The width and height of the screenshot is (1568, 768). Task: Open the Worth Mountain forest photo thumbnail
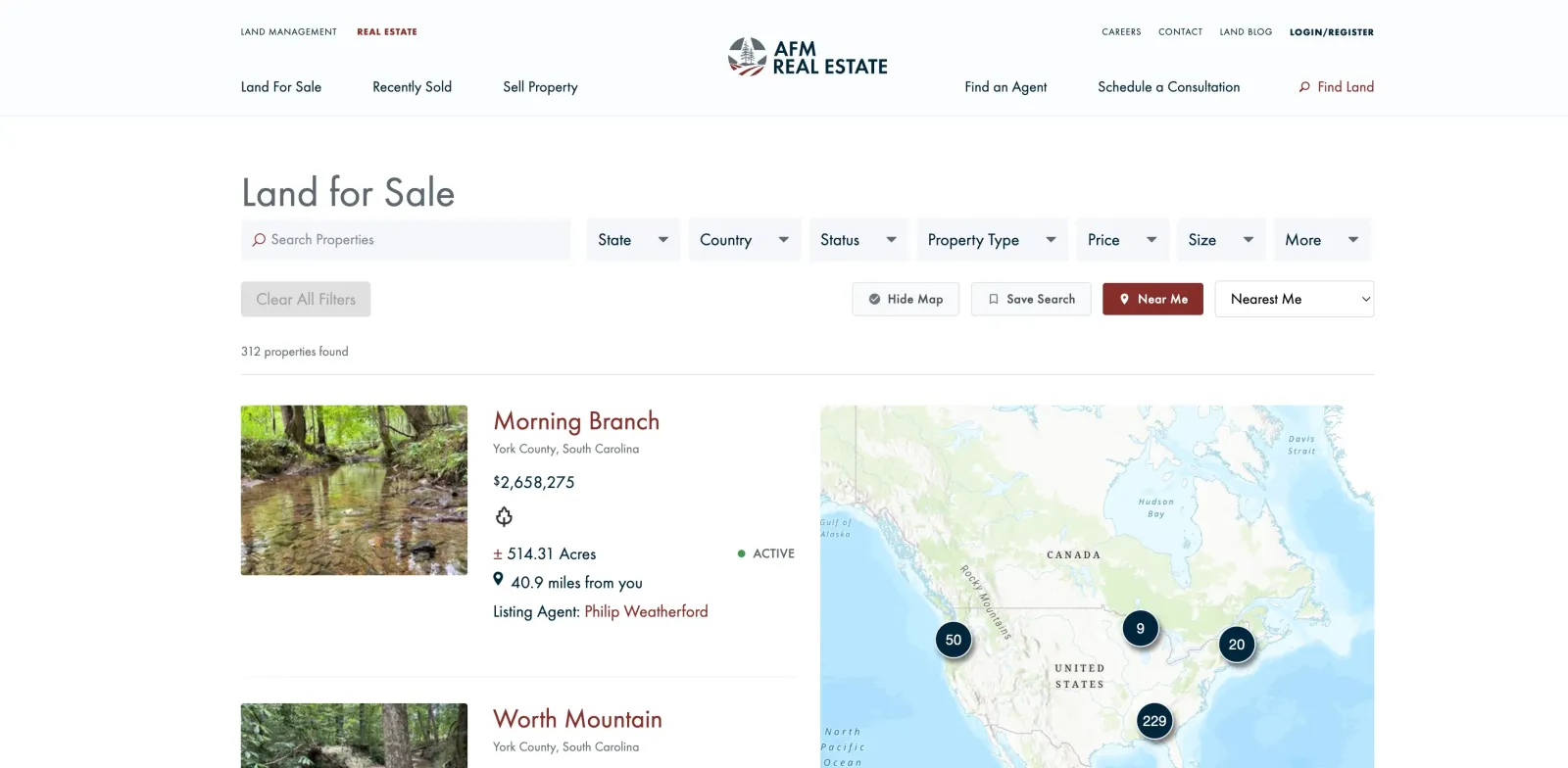coord(354,736)
